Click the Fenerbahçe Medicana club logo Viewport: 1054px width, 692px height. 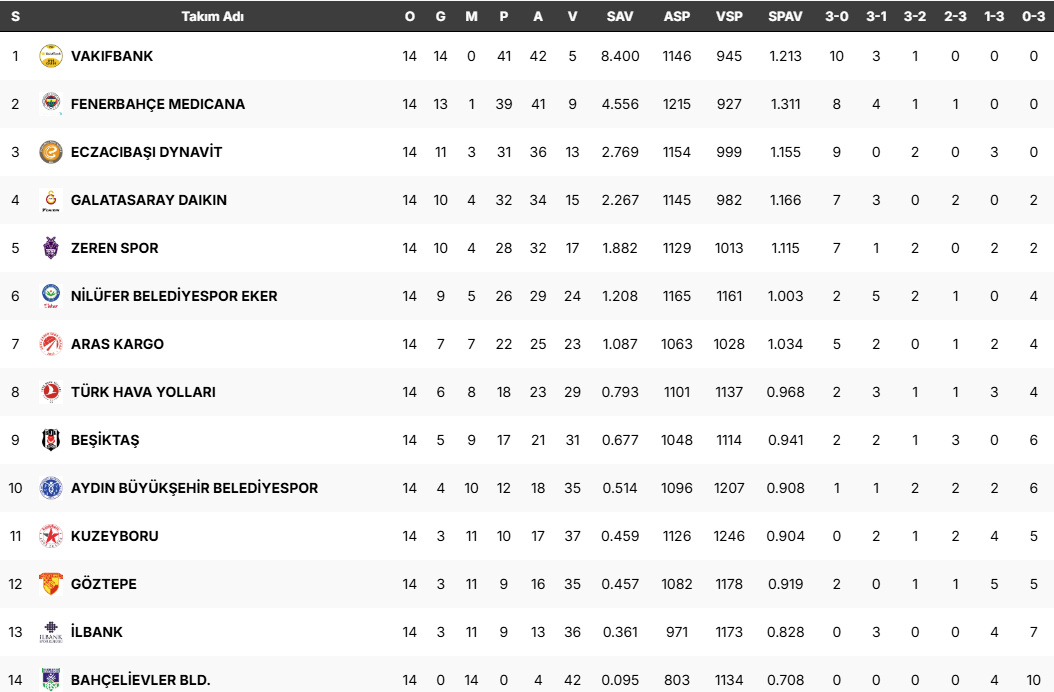(50, 104)
